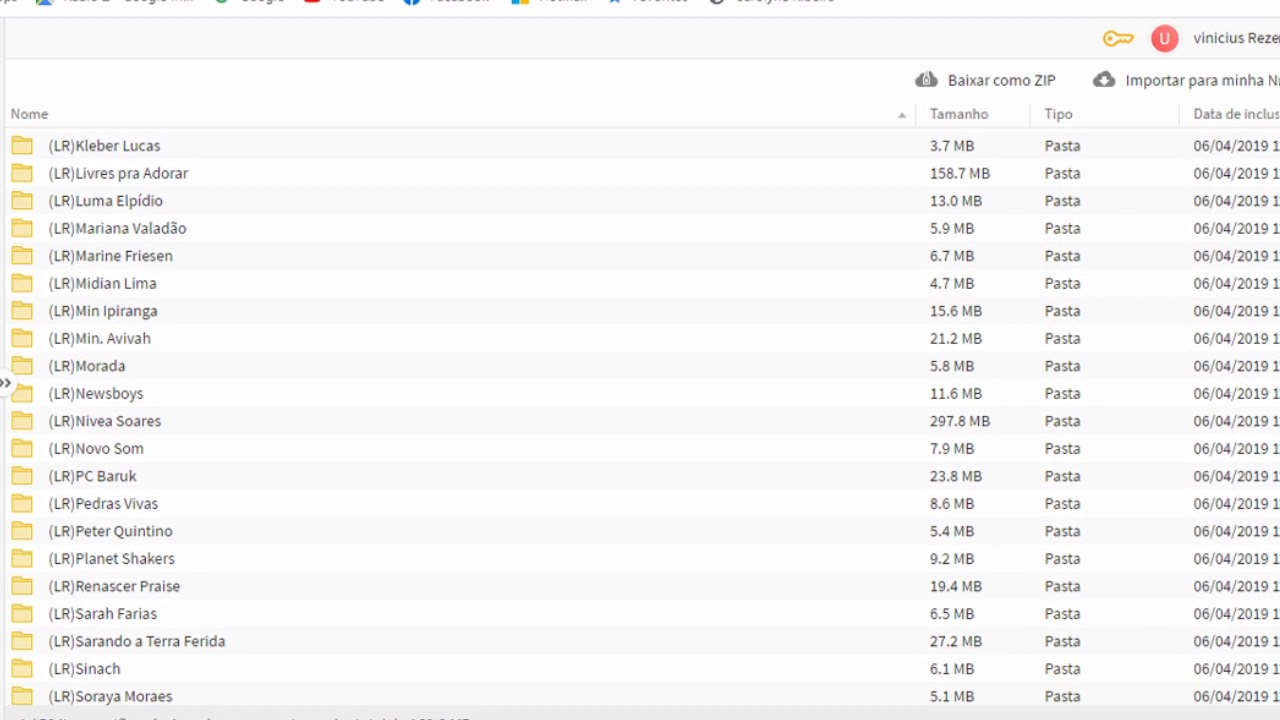The image size is (1280, 720).
Task: Select folder icon of (LR)PC Baruk
Action: 22,476
